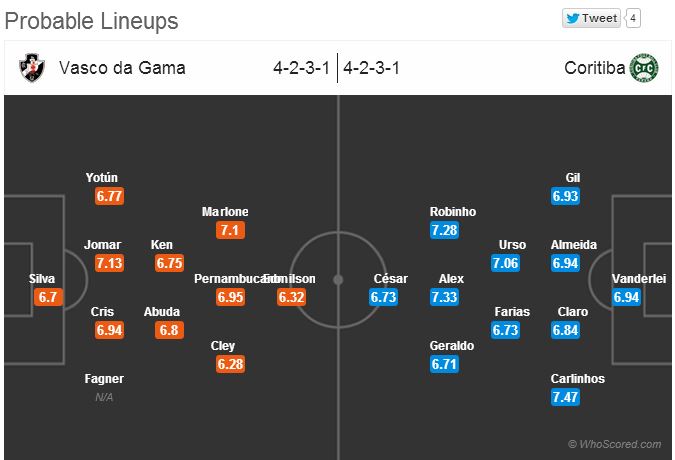This screenshot has width=675, height=460.
Task: Click Jomar's 7.13 rating badge
Action: [109, 263]
